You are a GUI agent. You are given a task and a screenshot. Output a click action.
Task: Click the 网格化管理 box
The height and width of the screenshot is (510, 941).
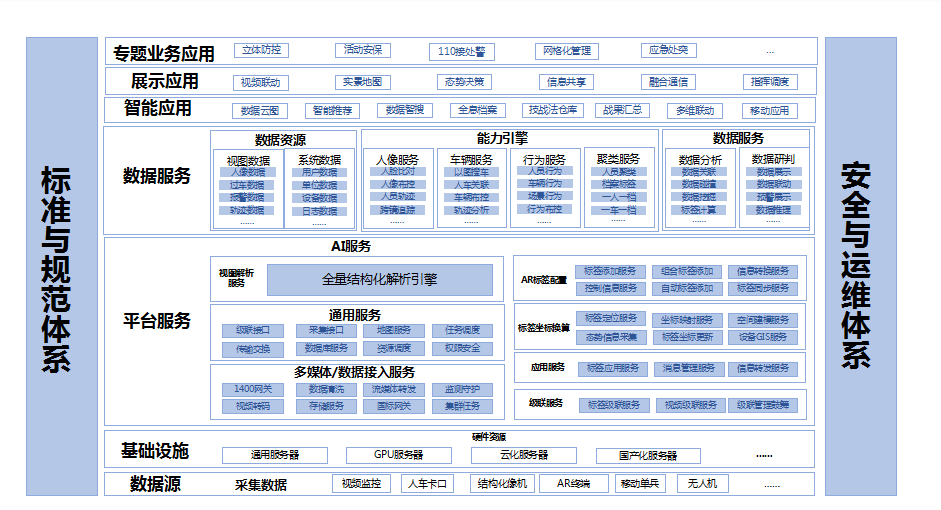(567, 51)
